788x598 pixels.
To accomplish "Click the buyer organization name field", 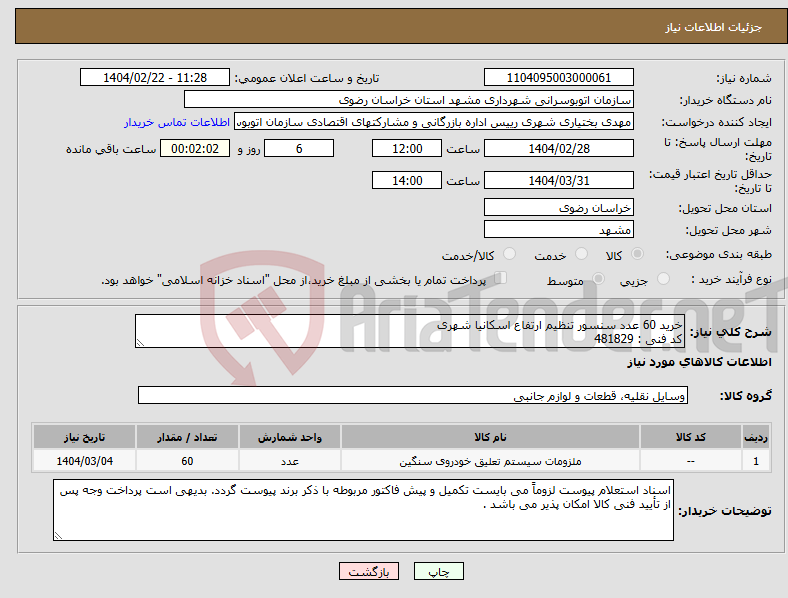I will 409,99.
